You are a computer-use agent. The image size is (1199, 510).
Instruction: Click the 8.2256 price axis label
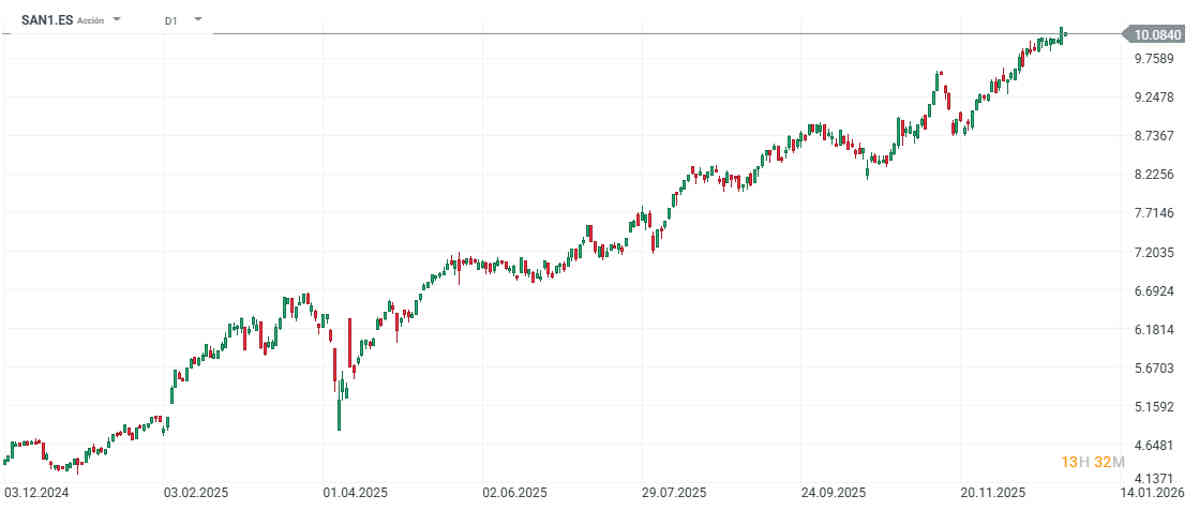click(1152, 174)
